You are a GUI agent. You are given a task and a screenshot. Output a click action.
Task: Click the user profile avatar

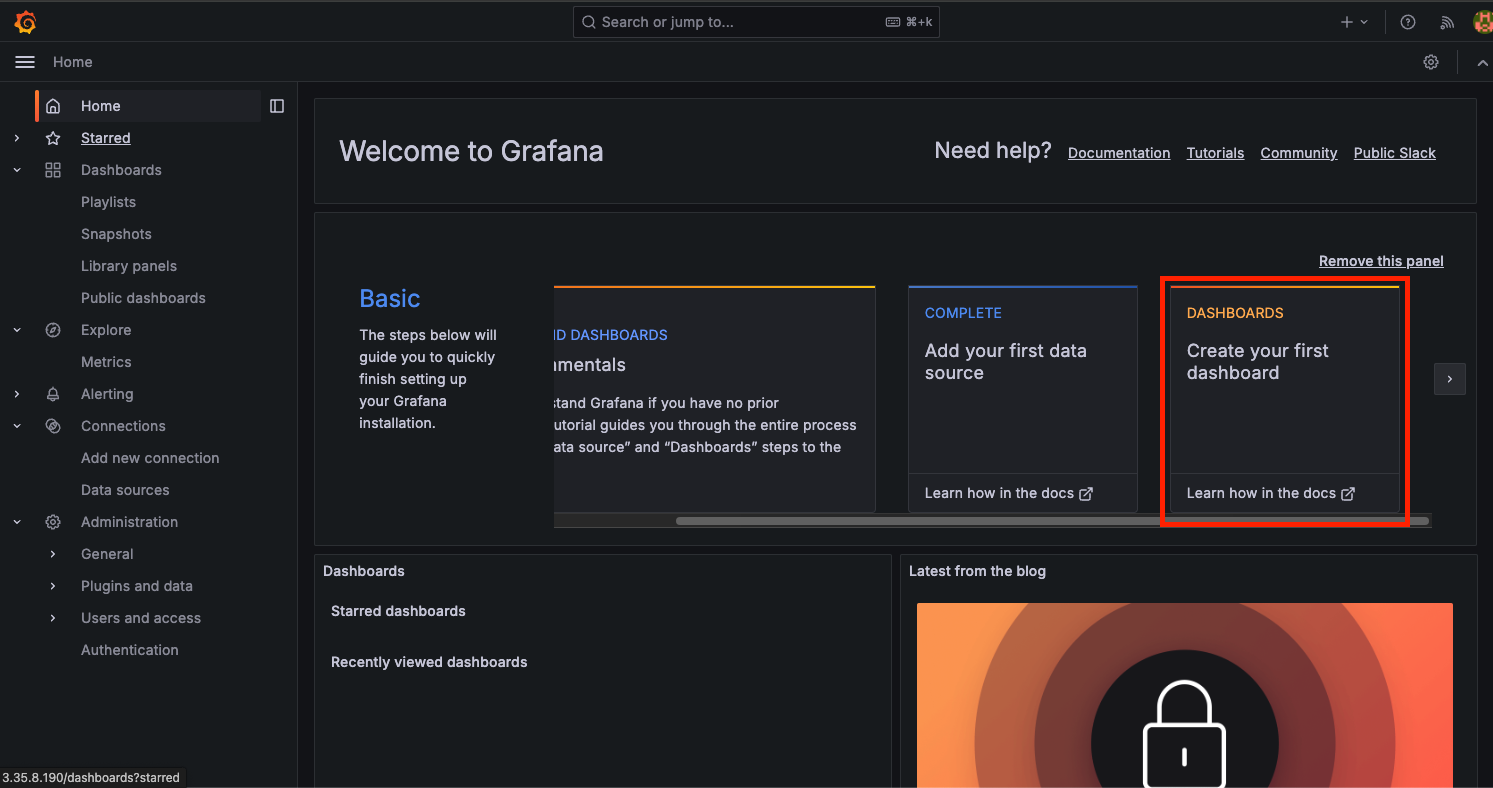(x=1483, y=22)
